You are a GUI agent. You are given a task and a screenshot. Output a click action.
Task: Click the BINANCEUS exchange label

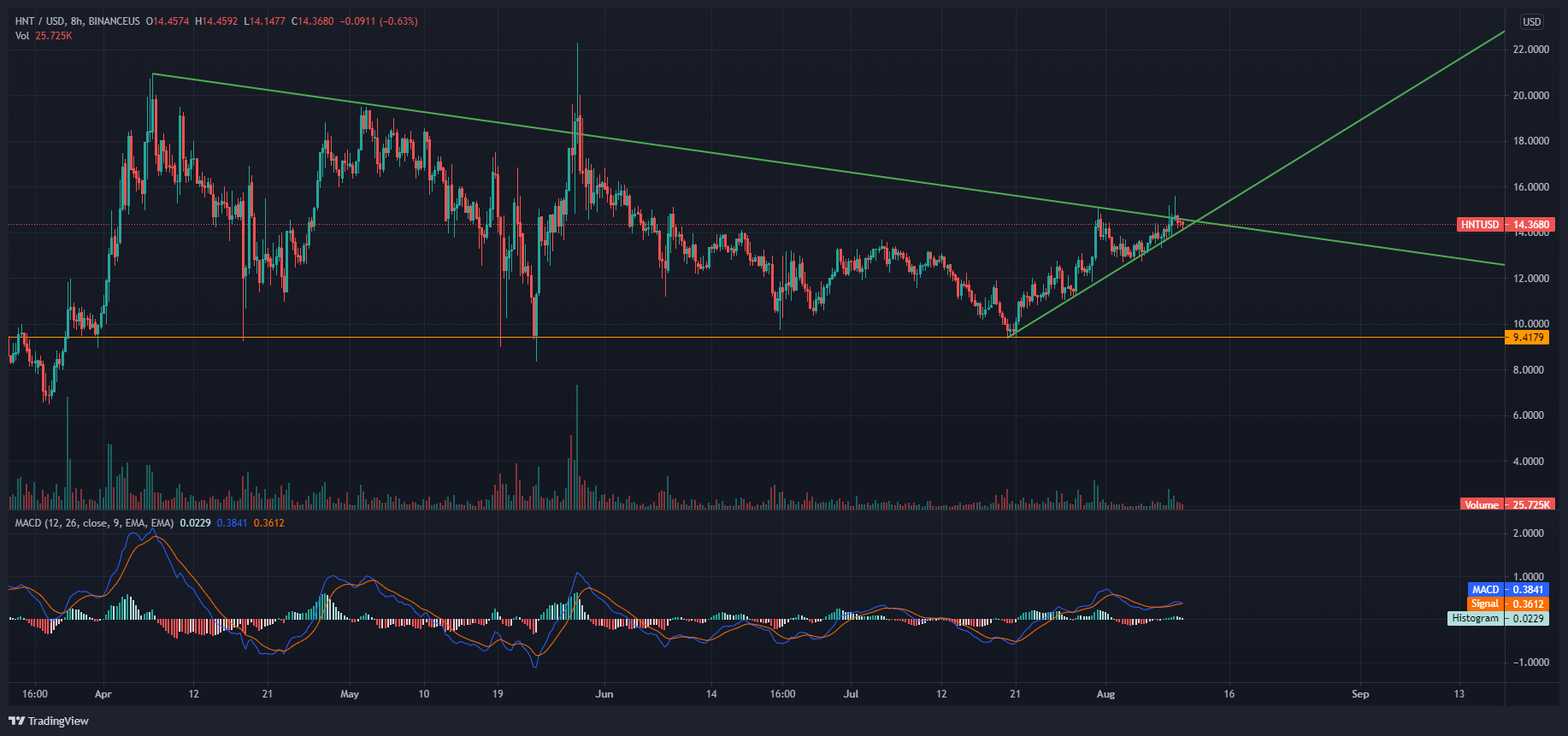pos(114,21)
